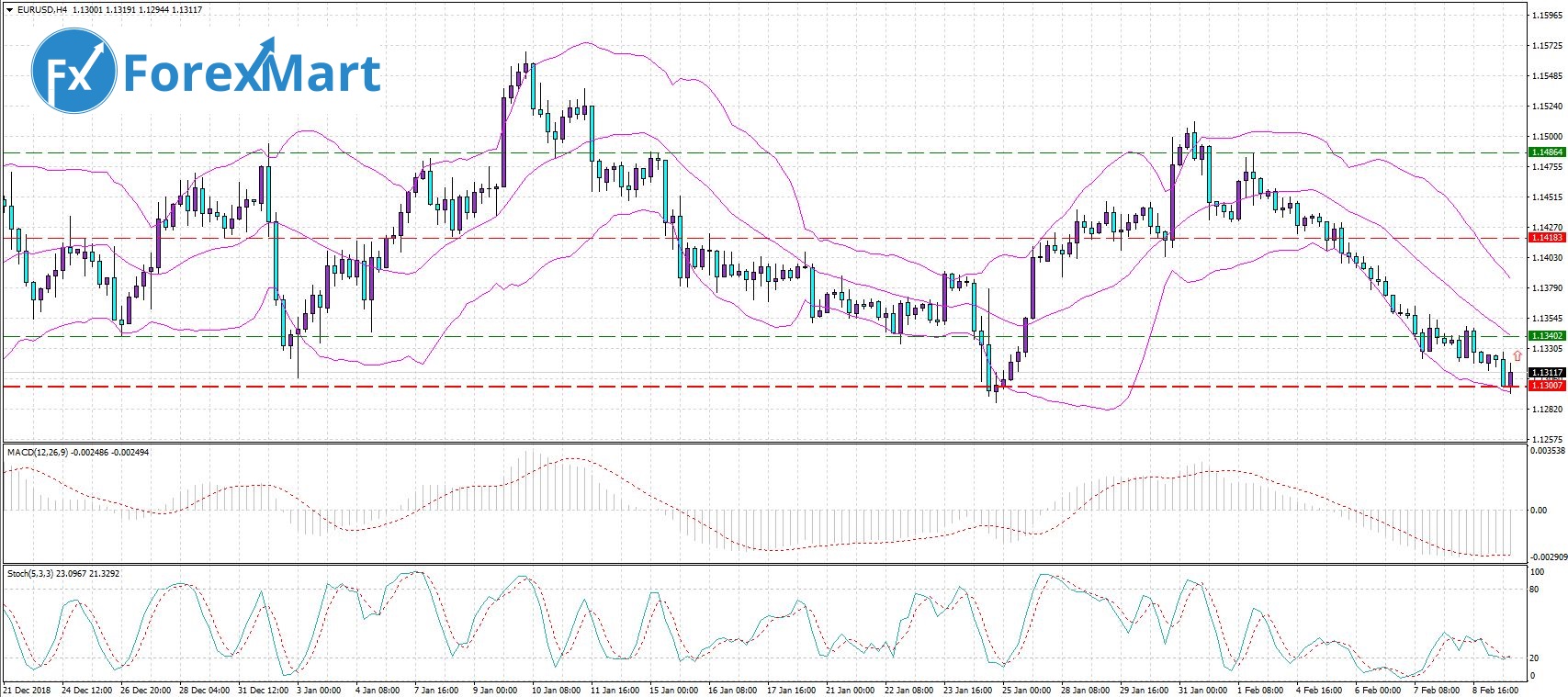Viewport: 1568px width, 697px height.
Task: Click the small triangle before EURUSD,H4 title
Action: pyautogui.click(x=10, y=9)
